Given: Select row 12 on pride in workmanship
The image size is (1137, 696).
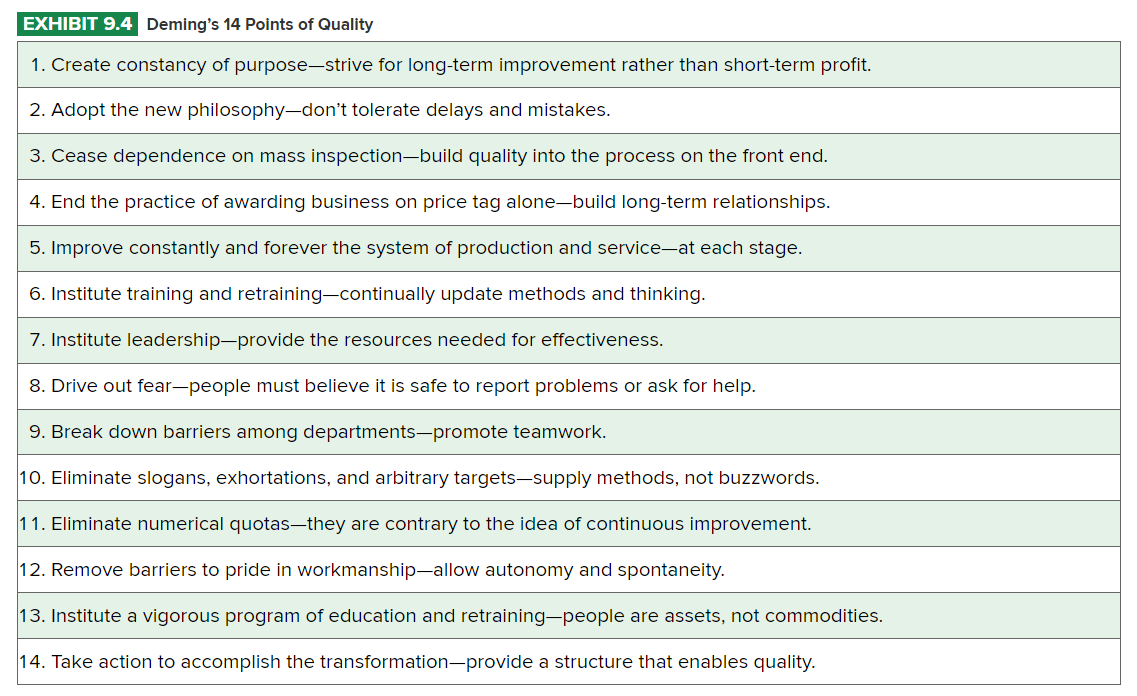Looking at the screenshot, I should coord(371,570).
